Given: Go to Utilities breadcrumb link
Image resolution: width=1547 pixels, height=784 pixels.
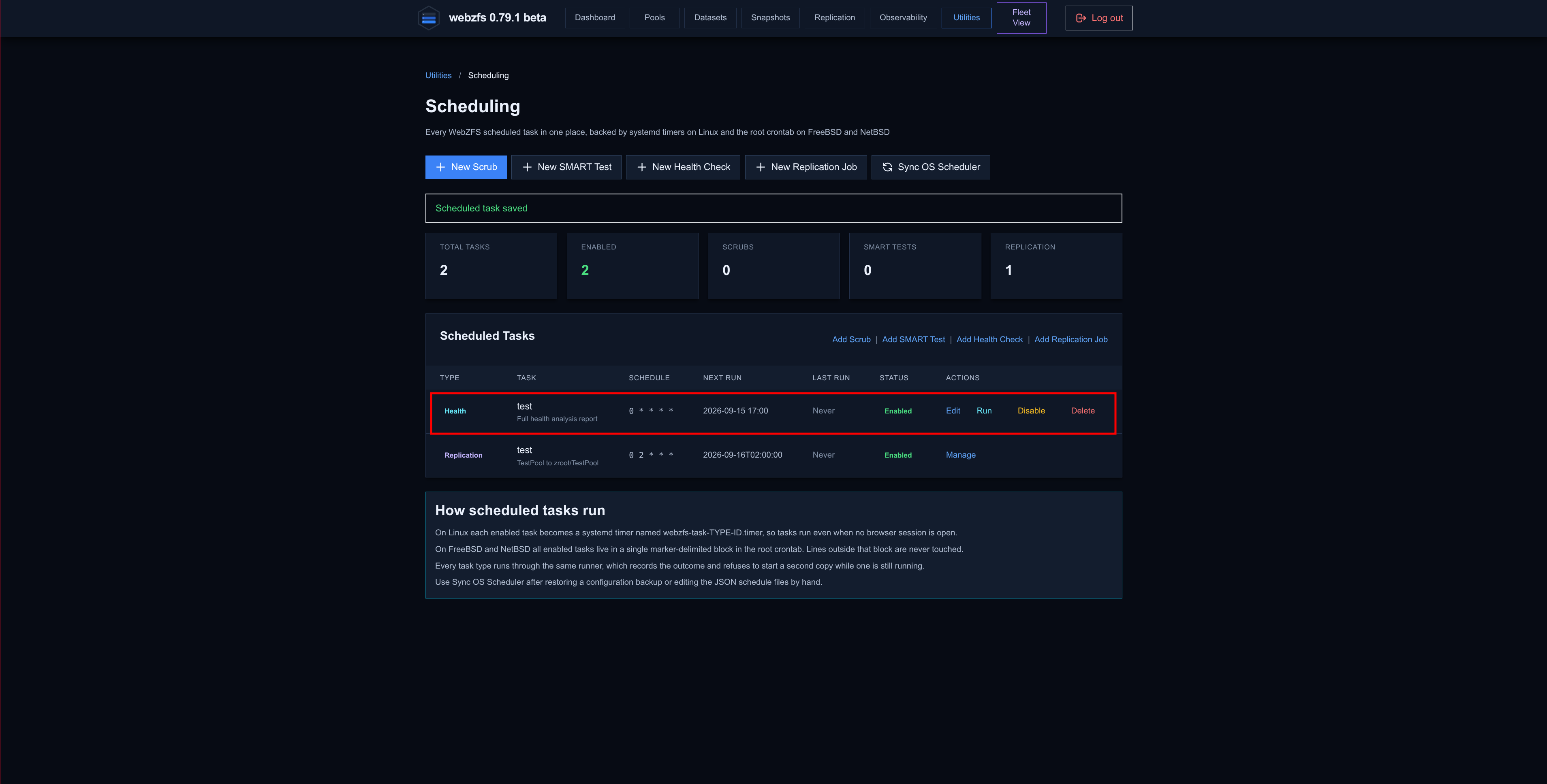Looking at the screenshot, I should tap(438, 75).
